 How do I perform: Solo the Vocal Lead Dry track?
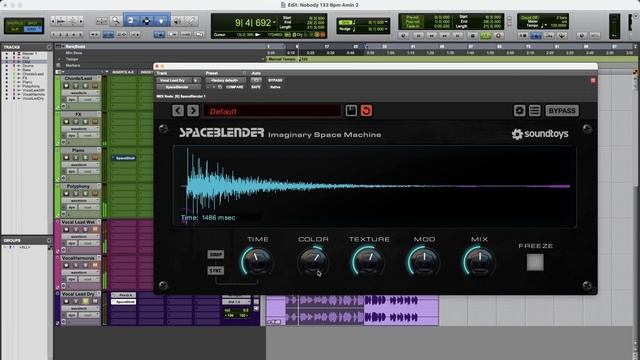(x=85, y=301)
